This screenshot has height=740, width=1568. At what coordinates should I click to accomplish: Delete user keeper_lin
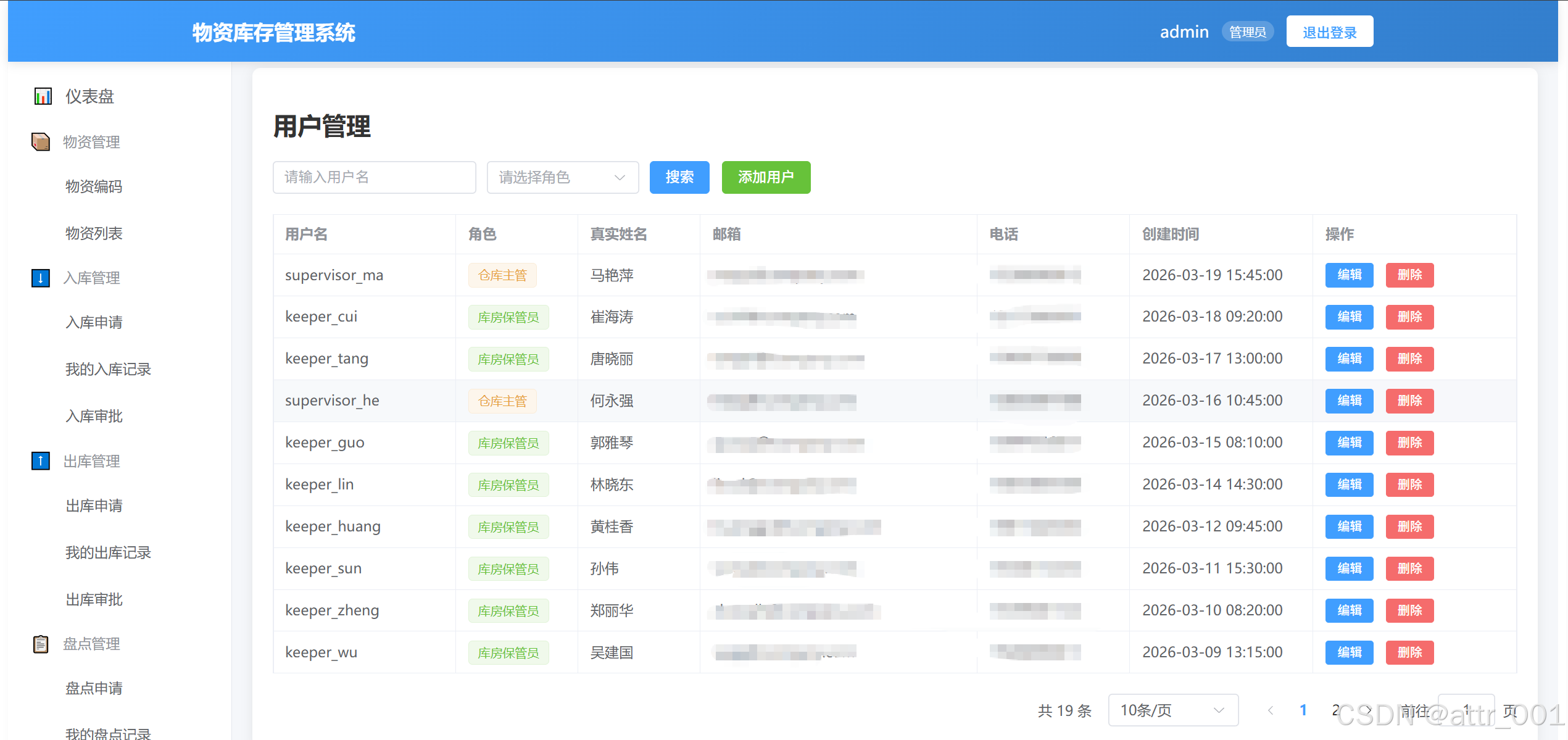click(x=1409, y=485)
